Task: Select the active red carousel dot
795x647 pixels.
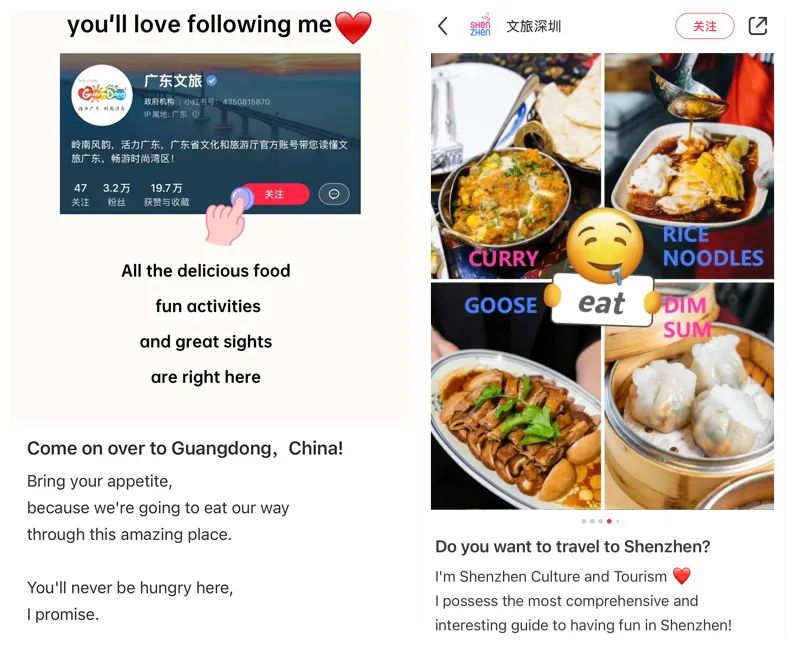Action: [609, 521]
